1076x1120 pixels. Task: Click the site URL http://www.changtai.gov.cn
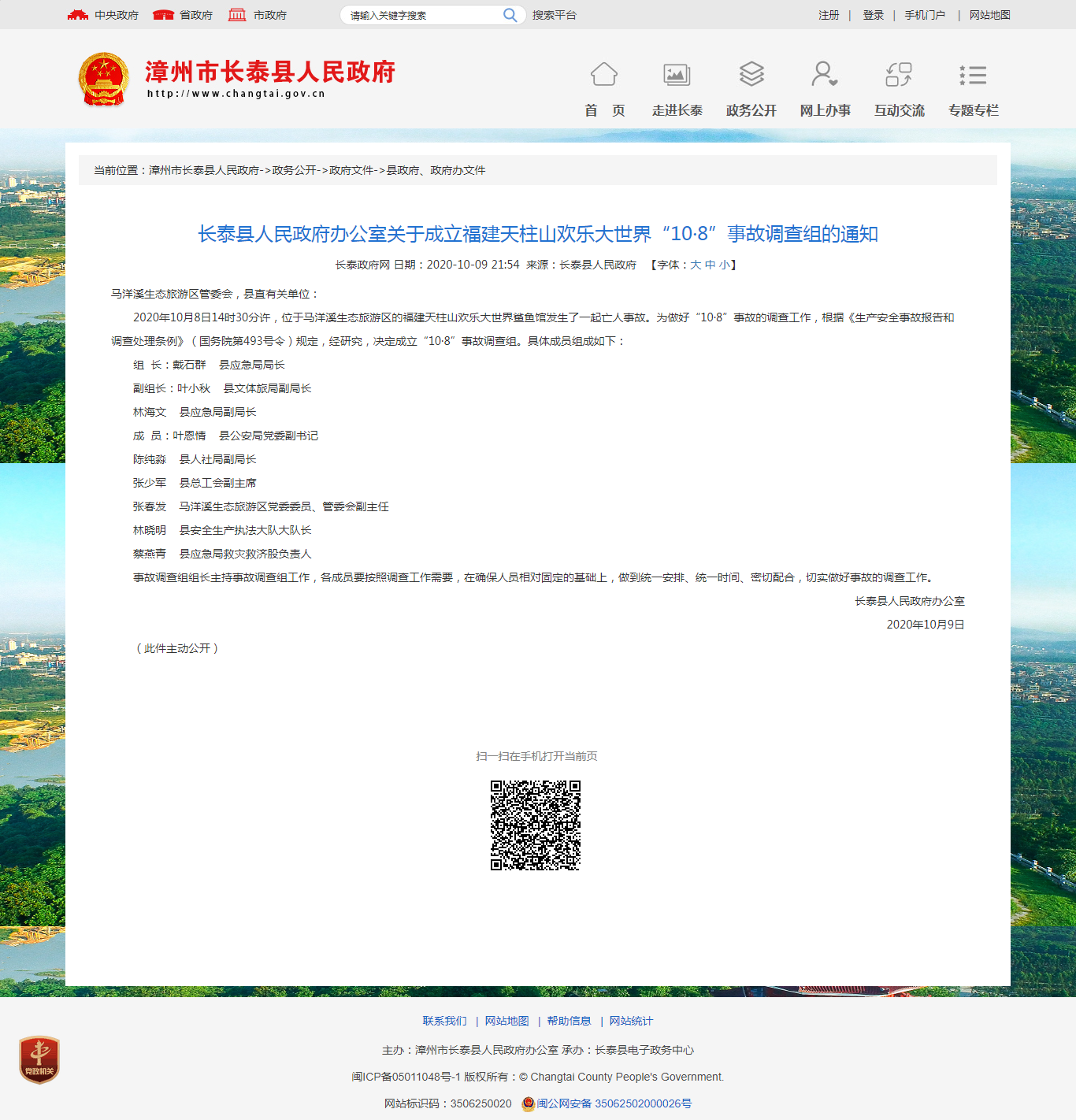point(236,94)
